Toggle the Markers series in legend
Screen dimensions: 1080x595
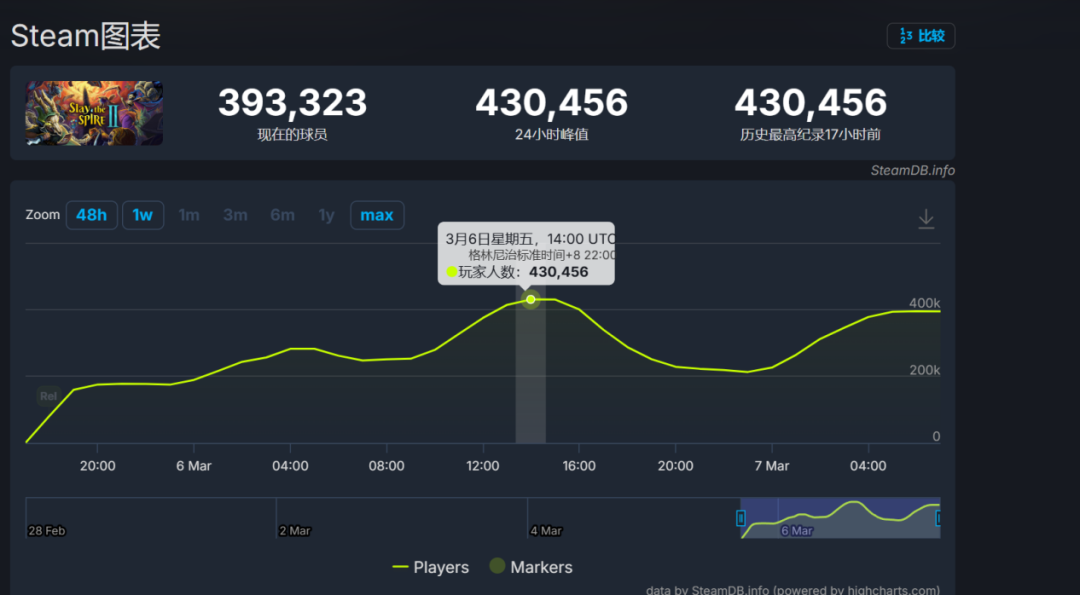[530, 567]
